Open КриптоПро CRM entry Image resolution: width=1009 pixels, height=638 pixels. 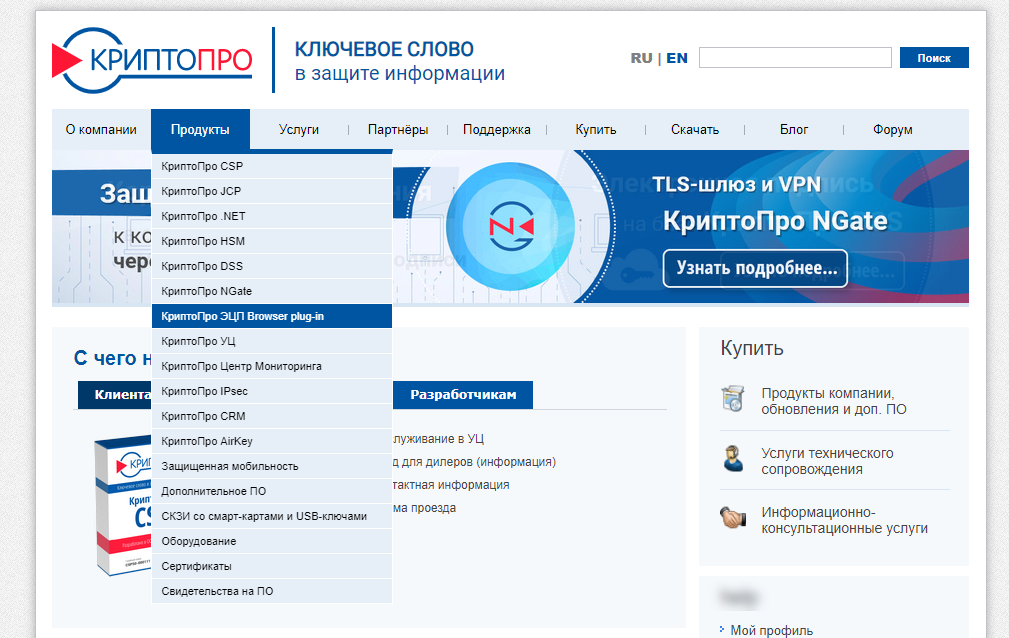pos(272,417)
